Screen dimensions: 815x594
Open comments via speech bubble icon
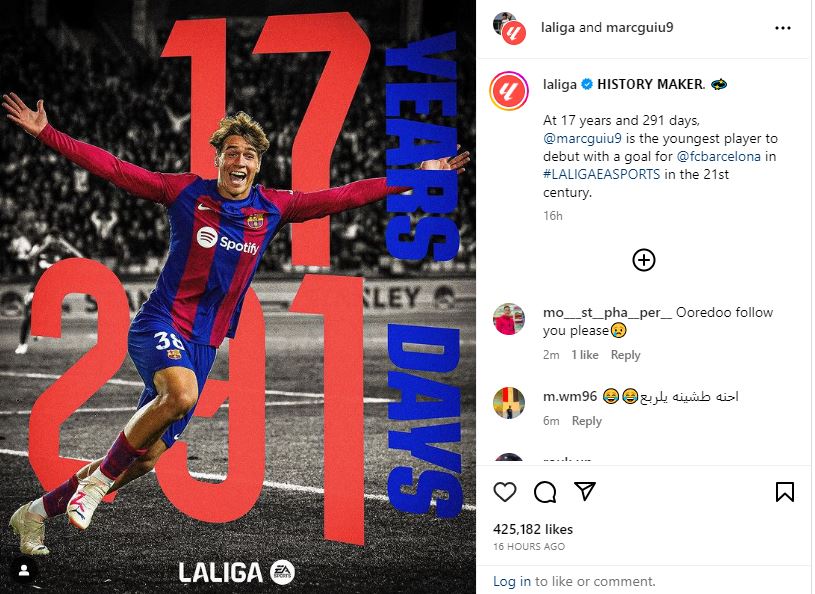point(545,492)
